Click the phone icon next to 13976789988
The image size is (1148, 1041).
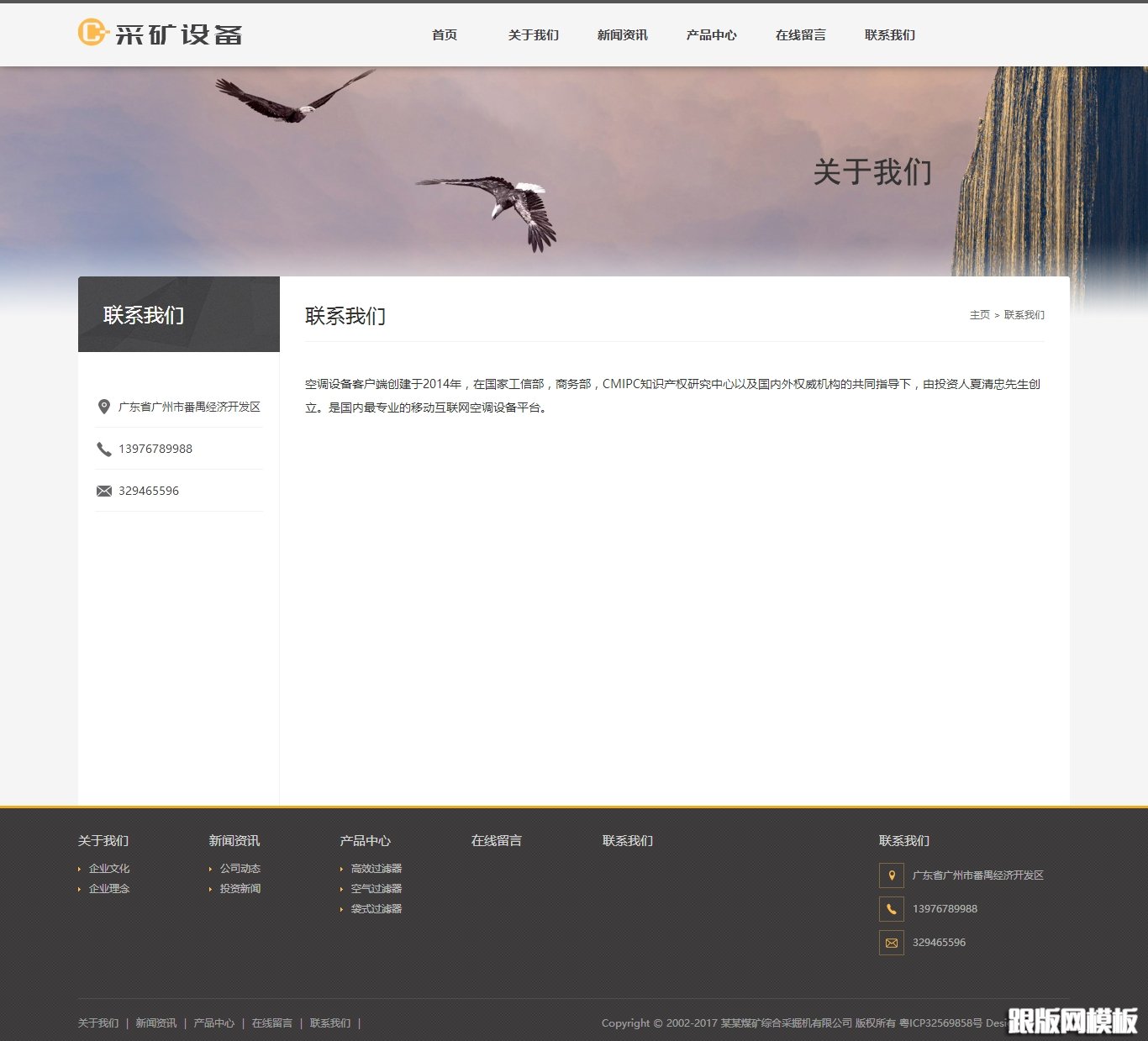tap(103, 449)
